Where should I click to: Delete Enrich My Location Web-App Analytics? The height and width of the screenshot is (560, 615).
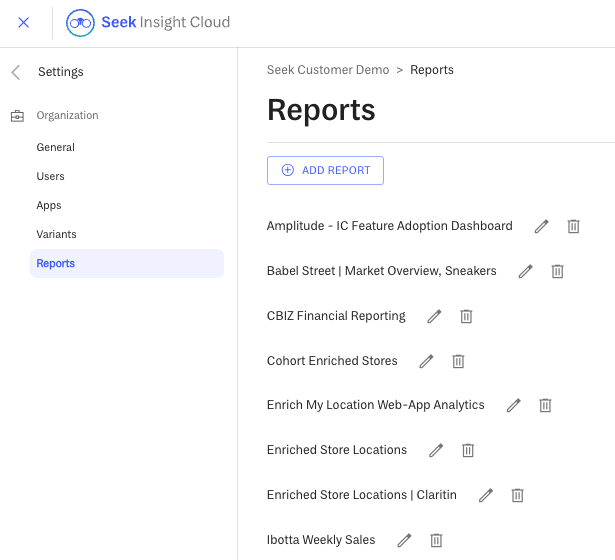[545, 405]
